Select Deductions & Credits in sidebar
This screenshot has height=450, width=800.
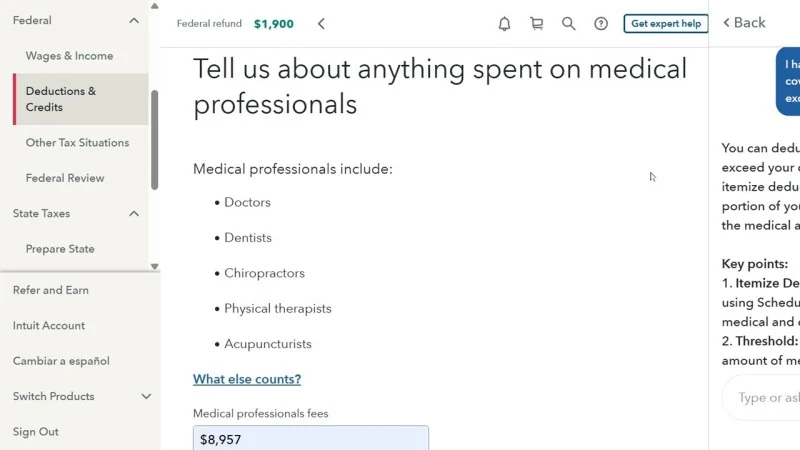[61, 99]
